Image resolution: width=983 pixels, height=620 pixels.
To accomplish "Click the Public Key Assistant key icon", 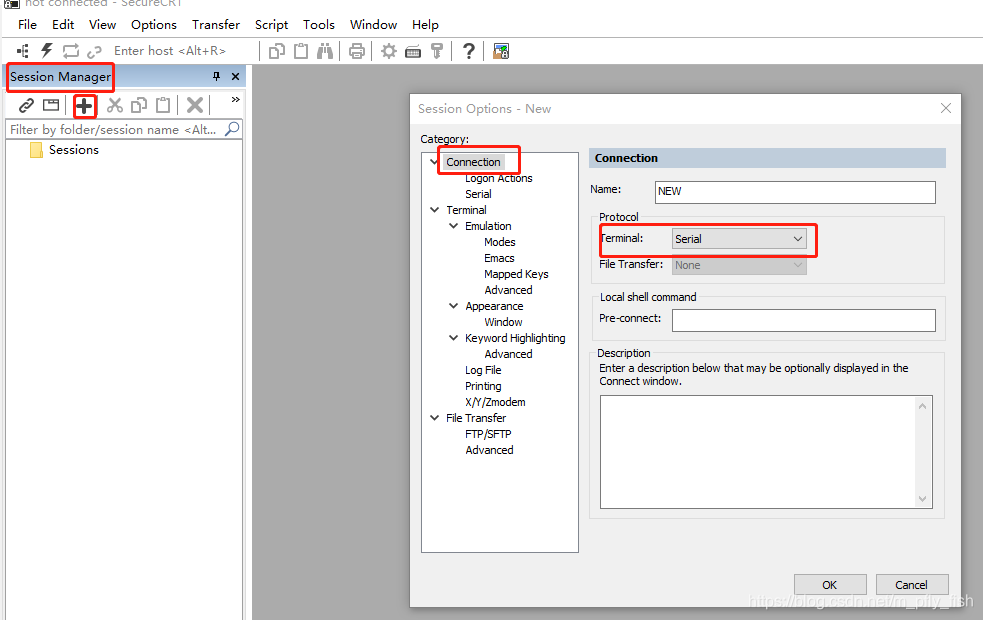I will tap(437, 51).
